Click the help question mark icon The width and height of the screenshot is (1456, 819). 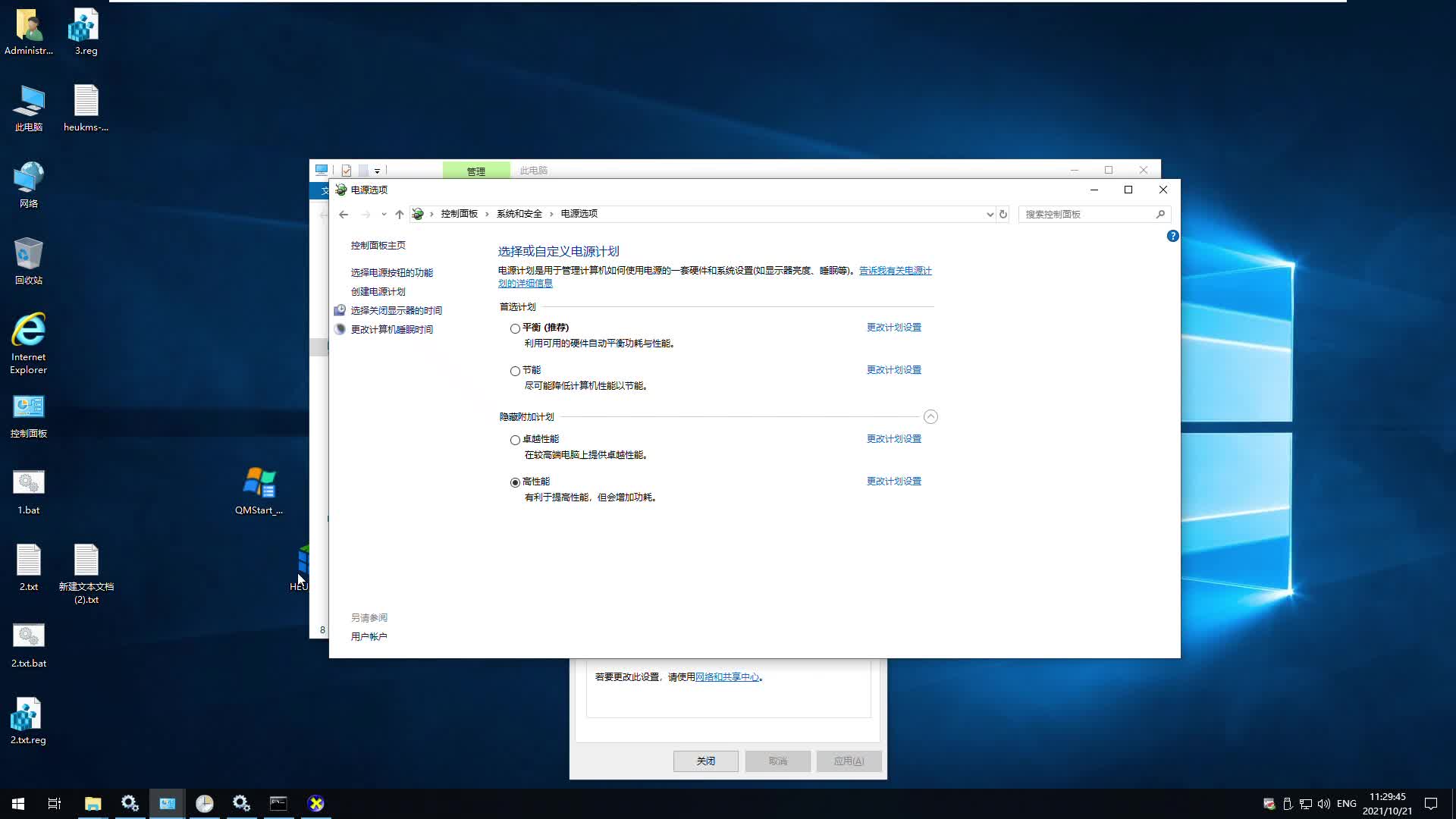(1172, 236)
